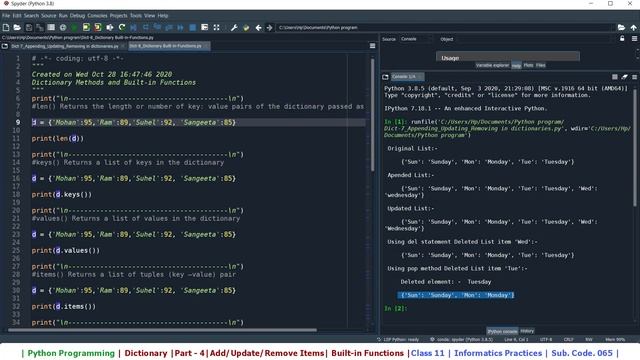The image size is (640, 360).
Task: Interrupt kernel using the console stop button
Action: coord(615,77)
